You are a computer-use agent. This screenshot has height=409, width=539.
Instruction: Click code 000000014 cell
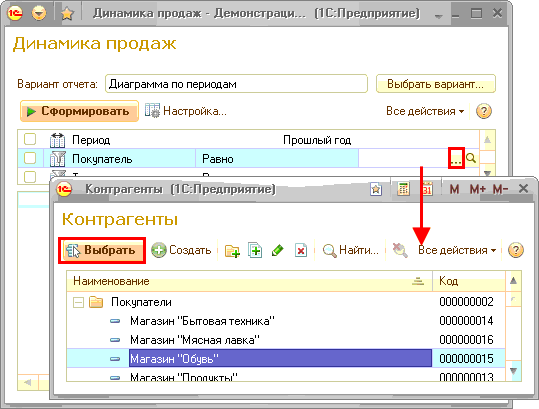[466, 321]
